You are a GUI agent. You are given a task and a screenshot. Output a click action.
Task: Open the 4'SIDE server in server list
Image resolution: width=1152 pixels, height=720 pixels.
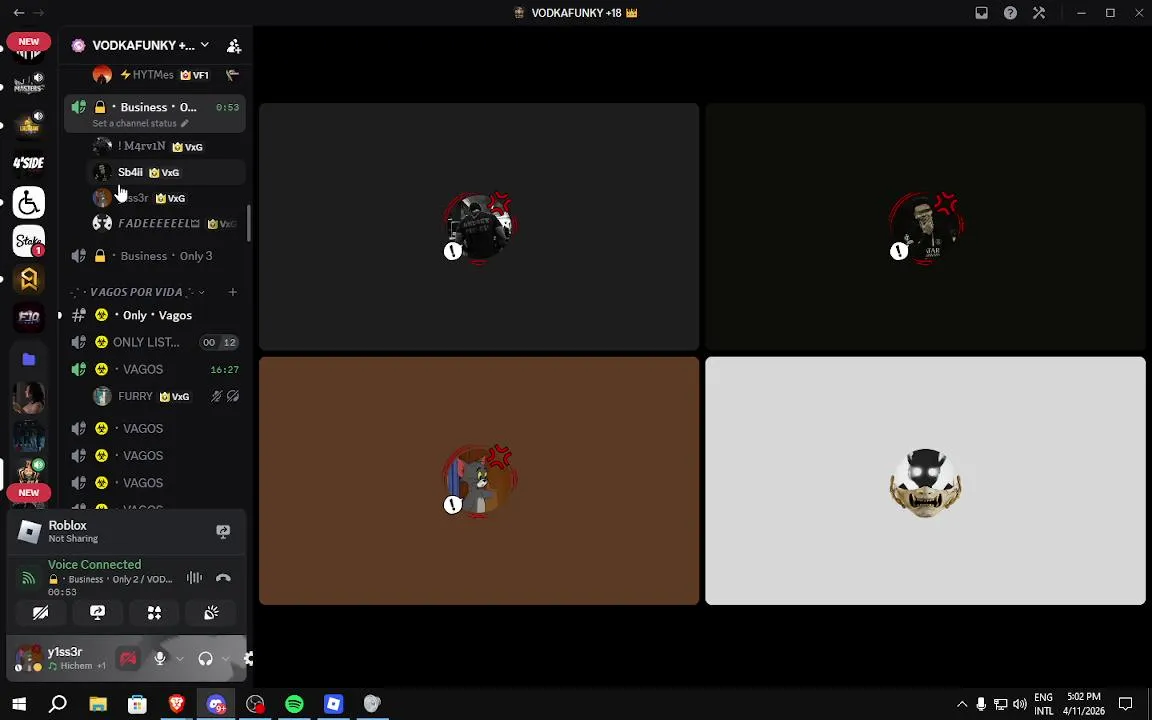coord(29,162)
